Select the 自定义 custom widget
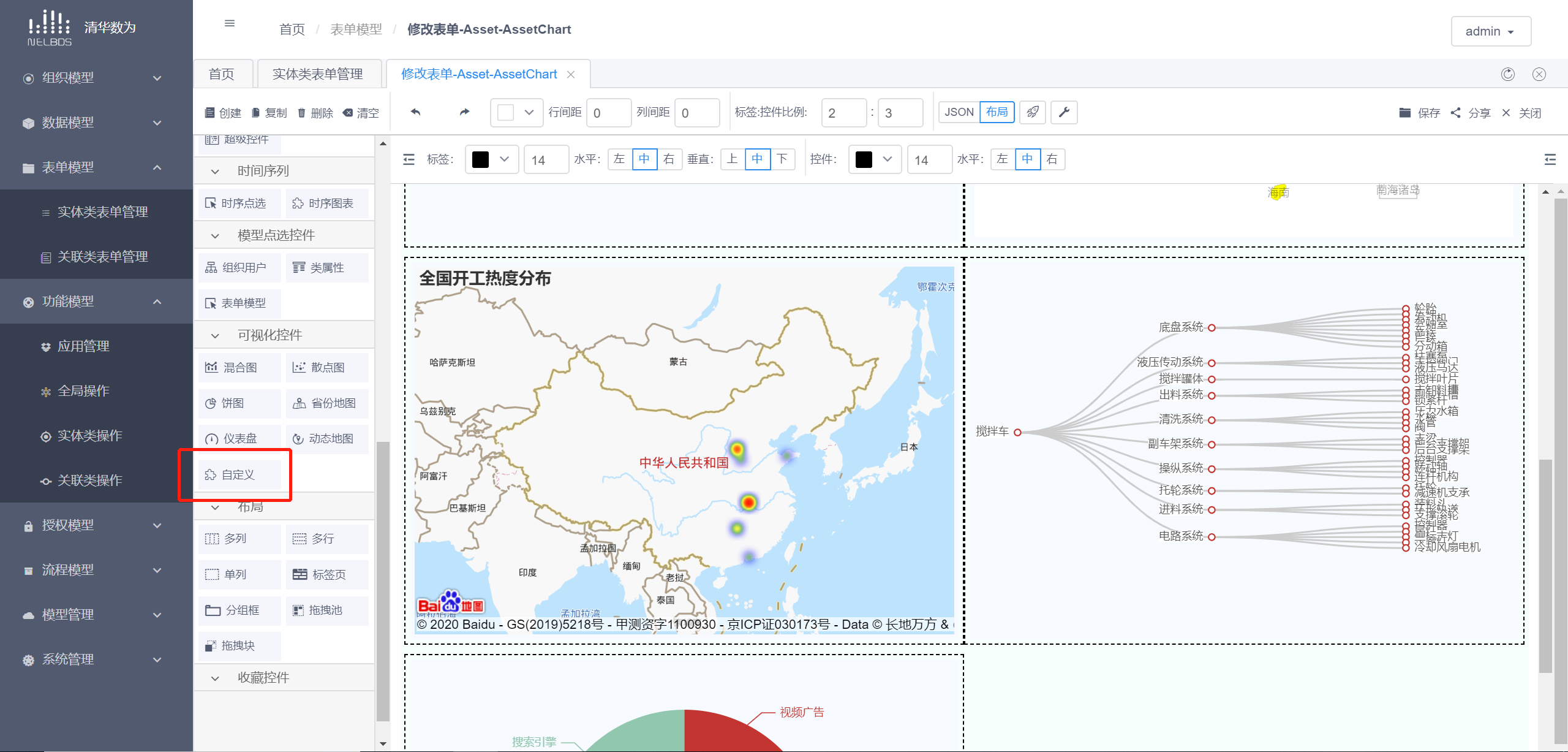The width and height of the screenshot is (1568, 752). tap(239, 474)
